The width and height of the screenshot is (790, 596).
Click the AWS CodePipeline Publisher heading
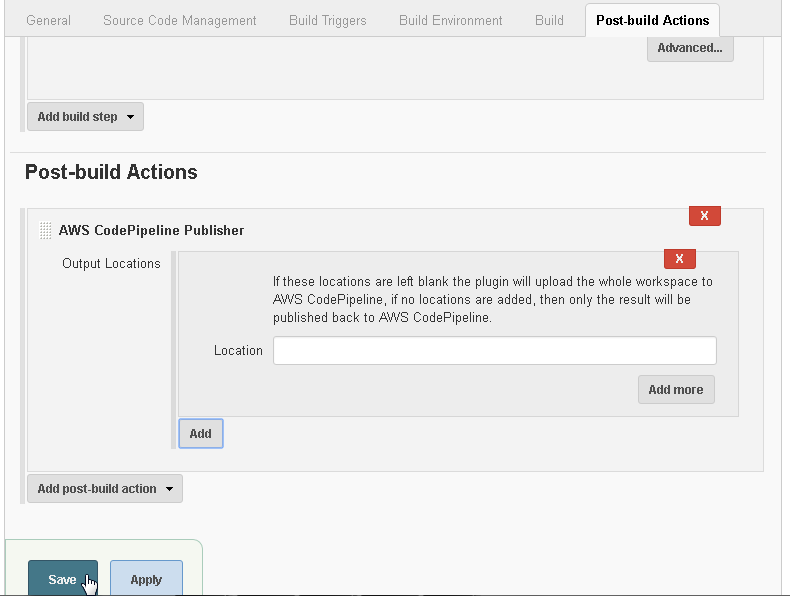point(151,230)
